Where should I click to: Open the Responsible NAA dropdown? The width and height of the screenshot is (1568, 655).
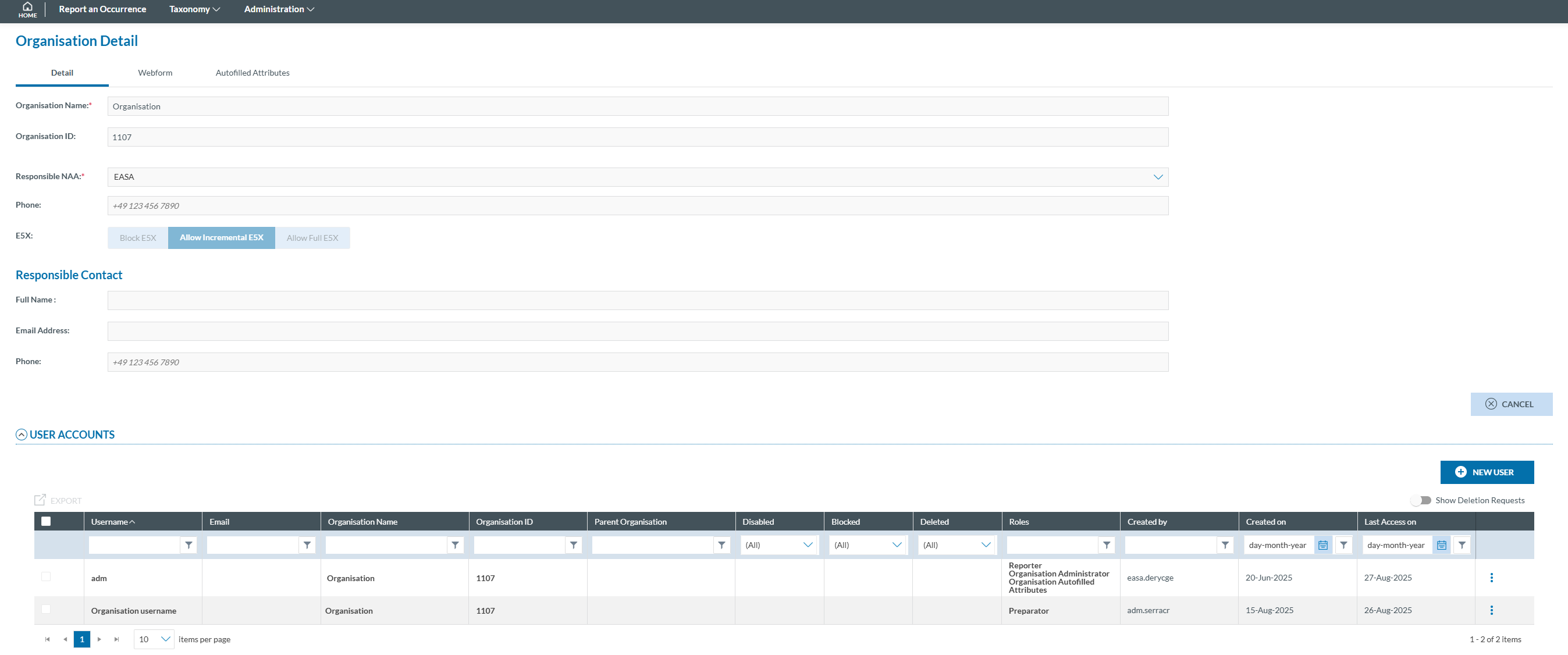tap(1157, 177)
